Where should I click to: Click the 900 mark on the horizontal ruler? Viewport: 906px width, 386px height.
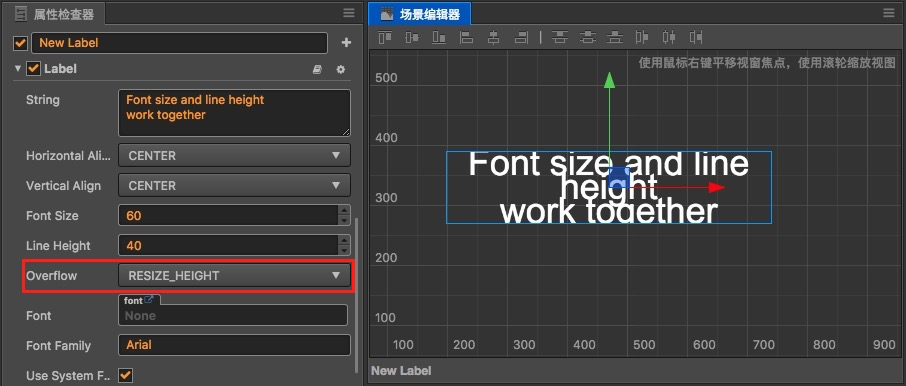[x=884, y=345]
